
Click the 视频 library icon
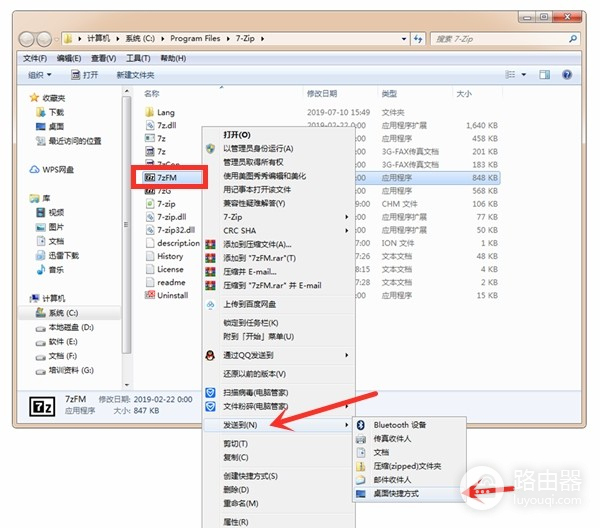point(41,212)
